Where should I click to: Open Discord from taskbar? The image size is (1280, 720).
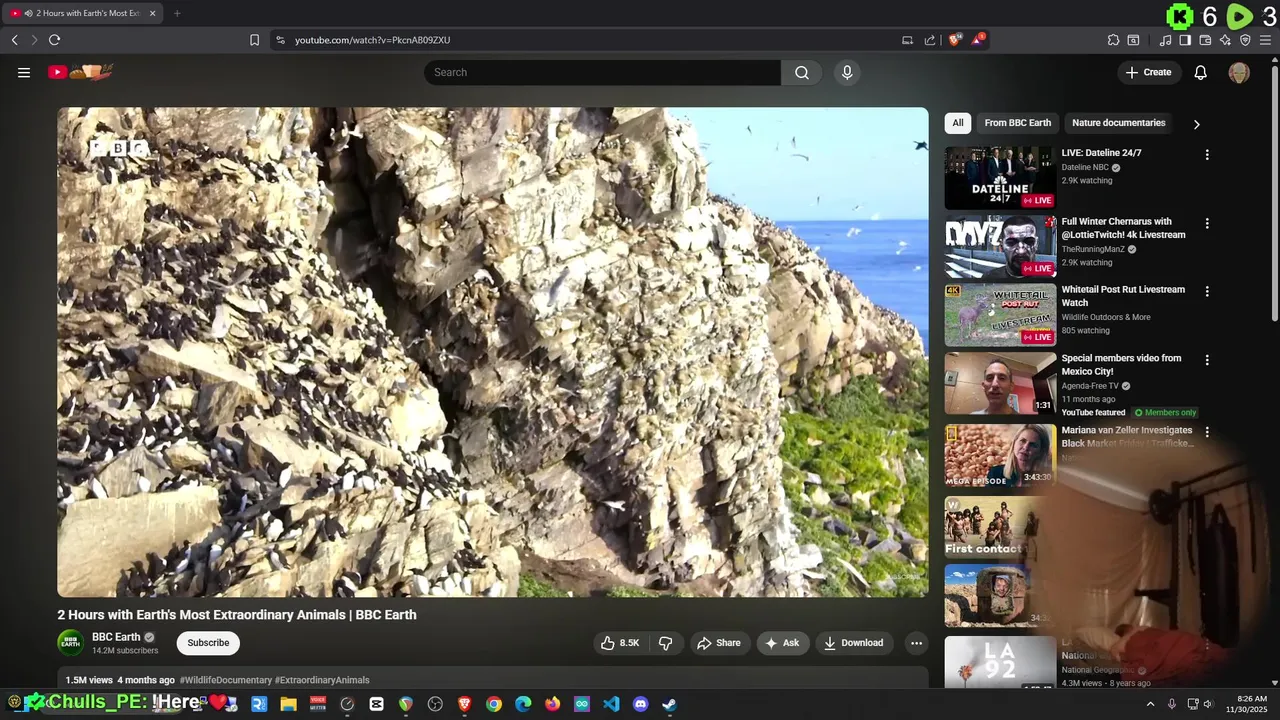(640, 704)
